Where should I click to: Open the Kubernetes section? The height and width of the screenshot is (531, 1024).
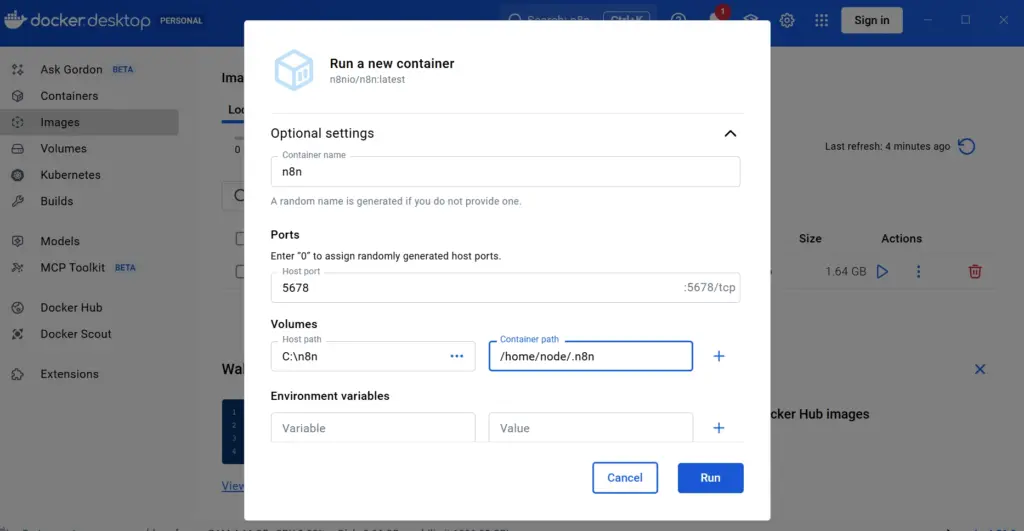[71, 175]
